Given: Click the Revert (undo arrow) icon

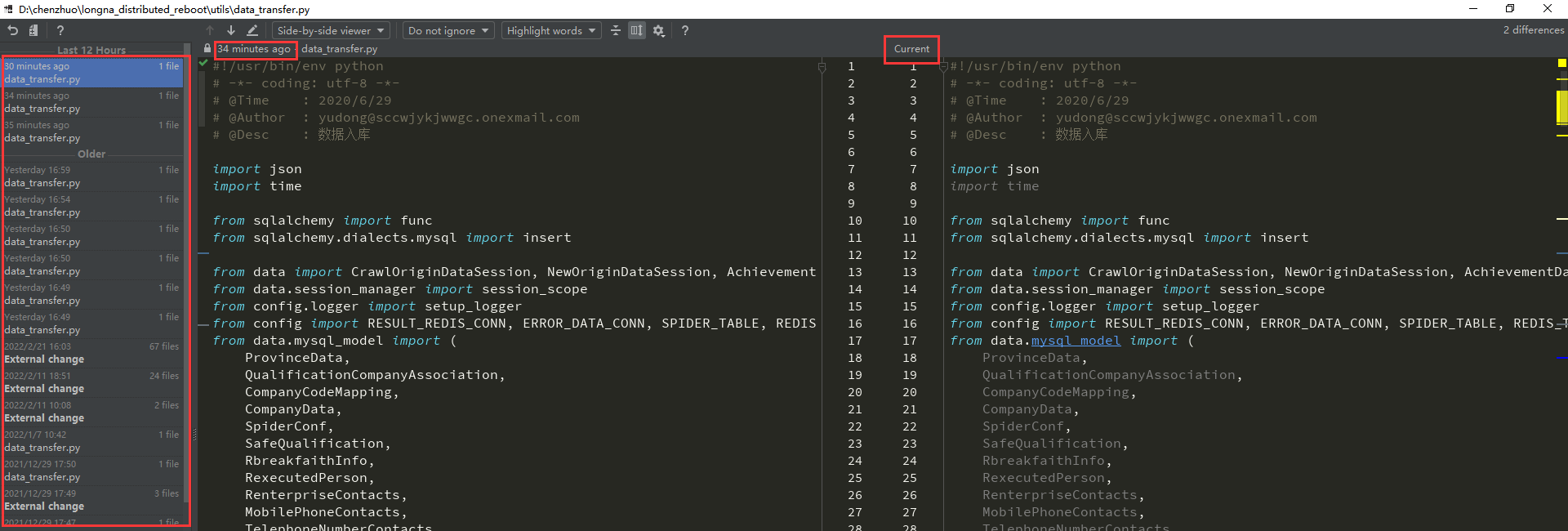Looking at the screenshot, I should pyautogui.click(x=13, y=30).
